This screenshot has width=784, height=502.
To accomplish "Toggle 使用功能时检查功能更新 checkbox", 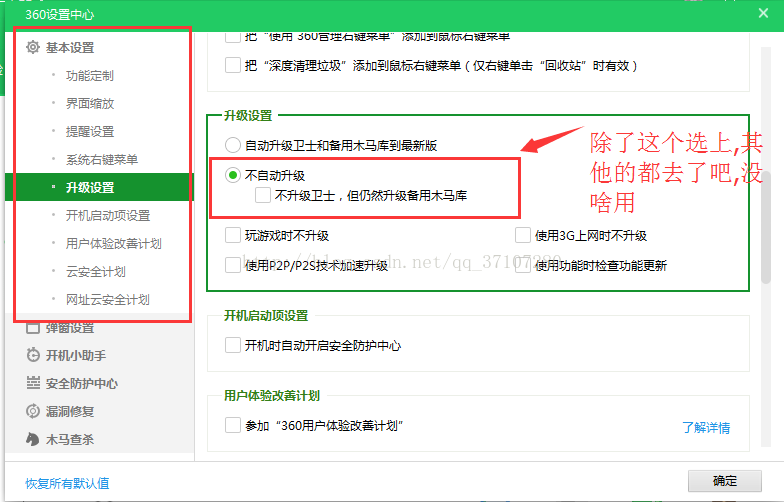I will click(x=522, y=265).
